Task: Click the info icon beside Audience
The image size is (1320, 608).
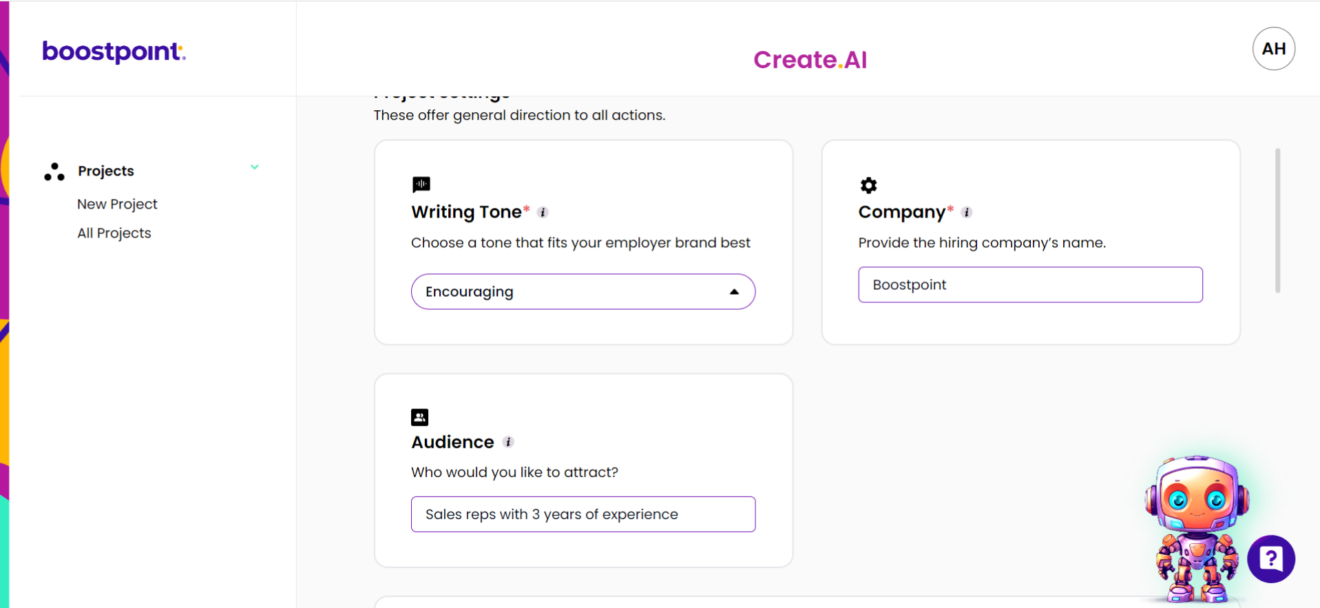Action: 507,442
